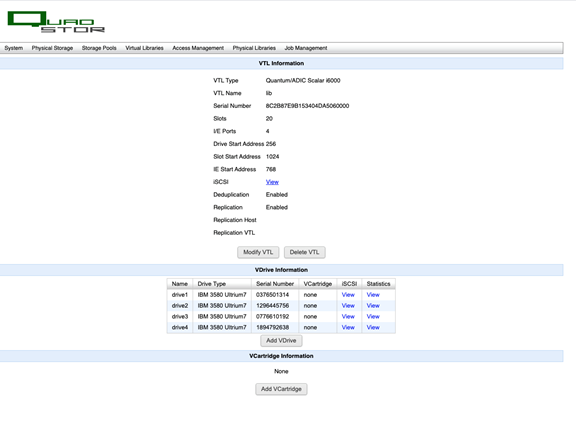Open the Storage Pools menu
576x434 pixels.
(x=99, y=48)
